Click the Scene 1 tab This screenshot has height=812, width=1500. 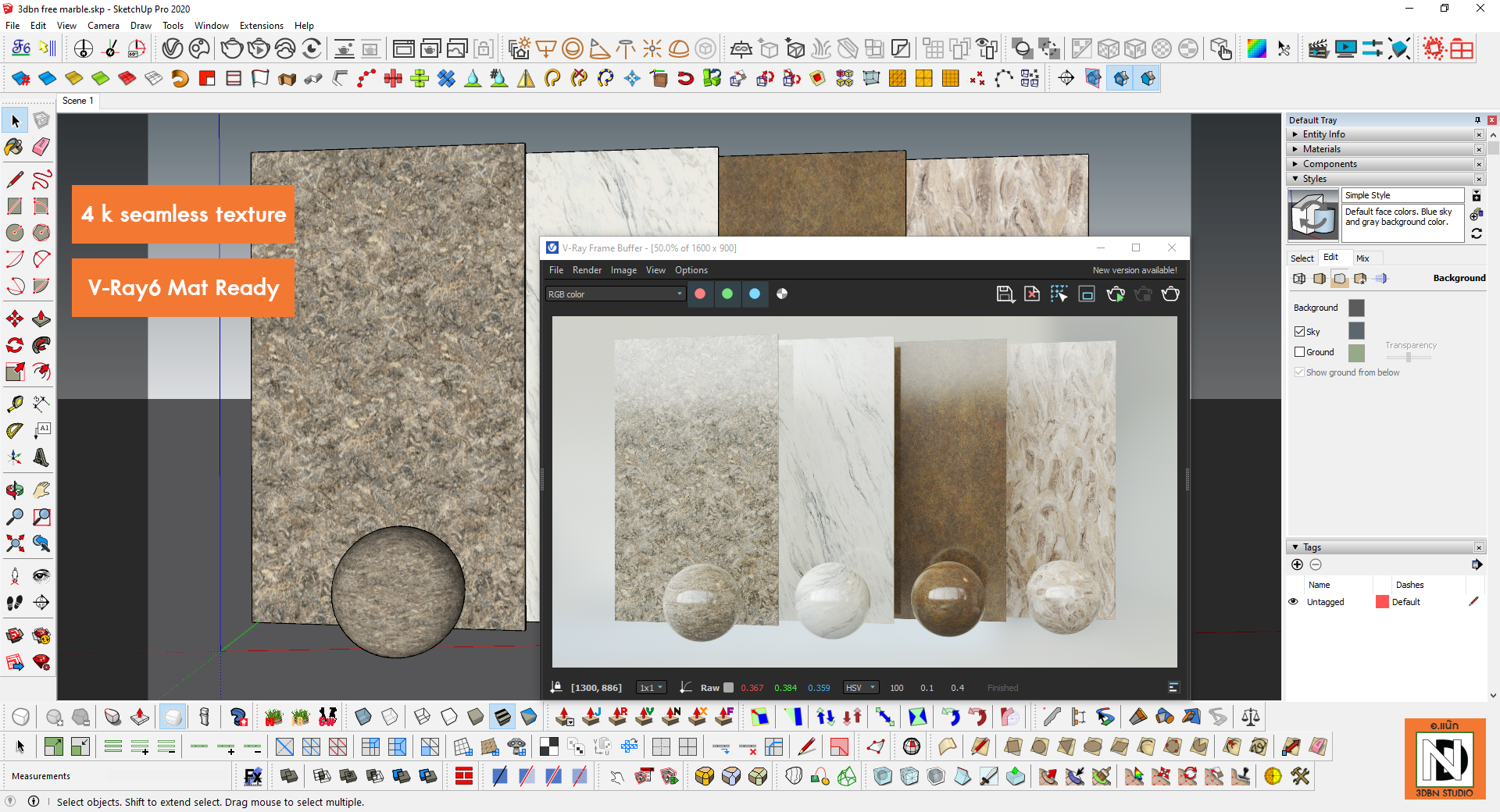(78, 101)
